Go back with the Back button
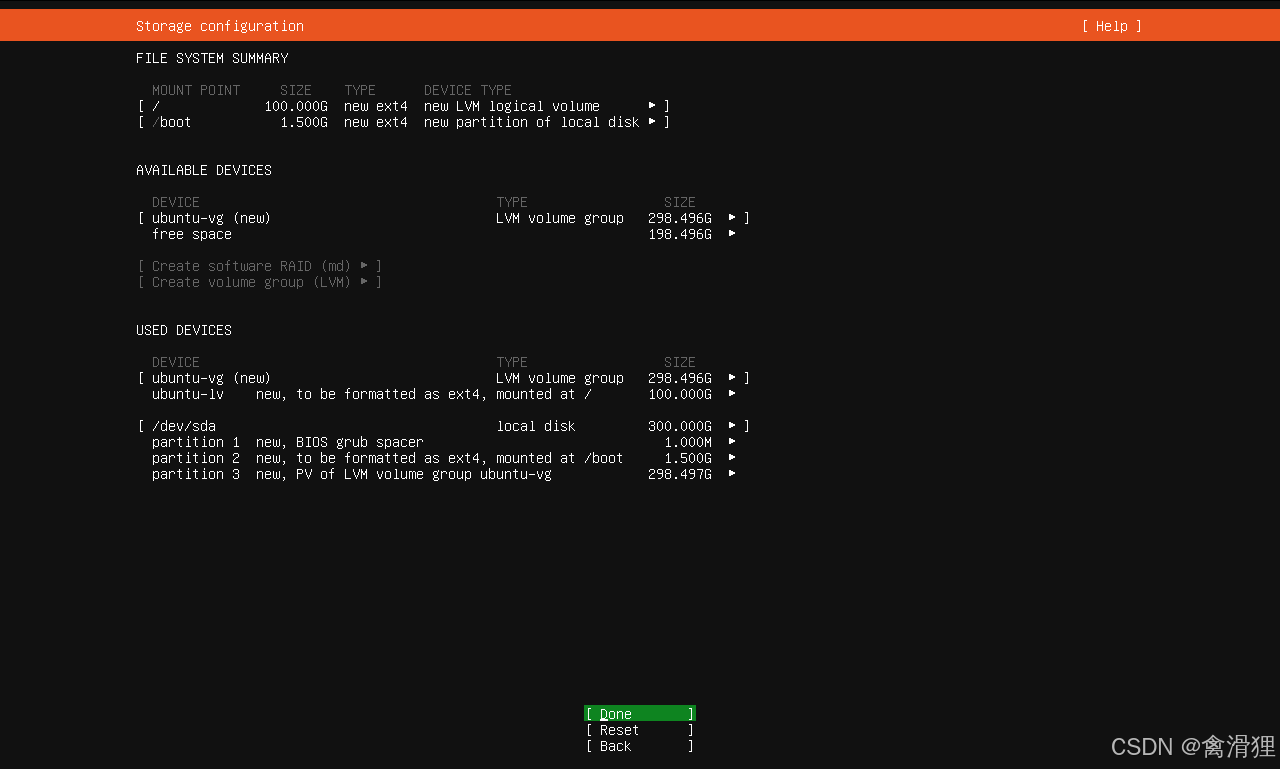 click(640, 746)
